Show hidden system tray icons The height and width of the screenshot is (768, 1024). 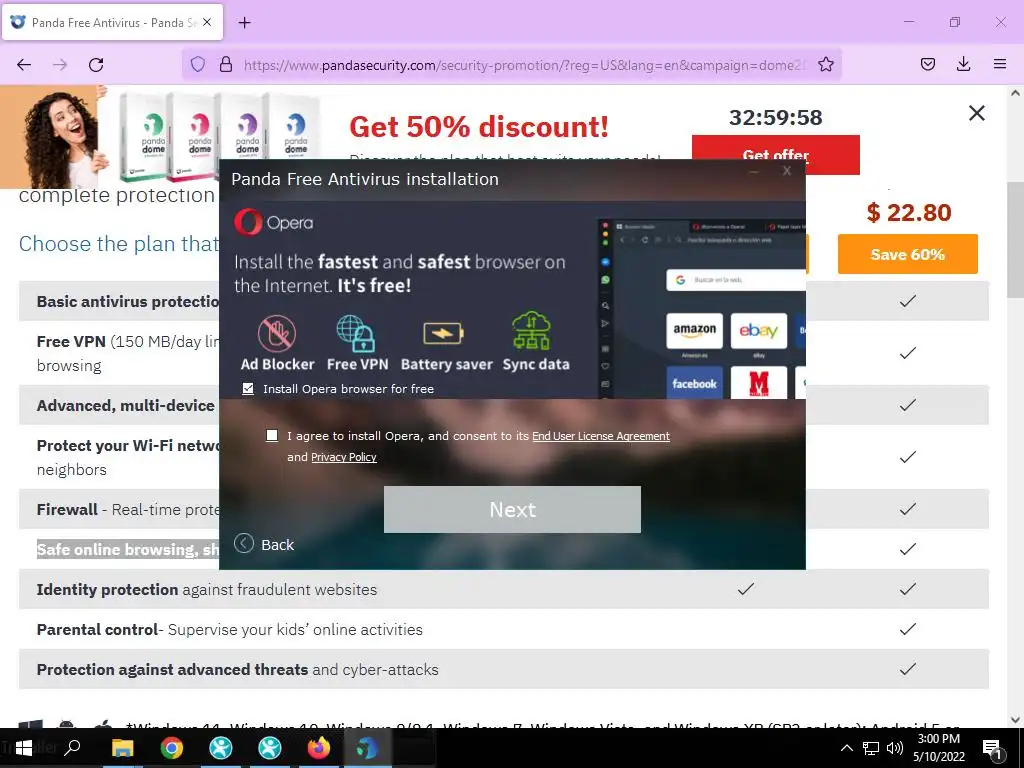tap(846, 748)
